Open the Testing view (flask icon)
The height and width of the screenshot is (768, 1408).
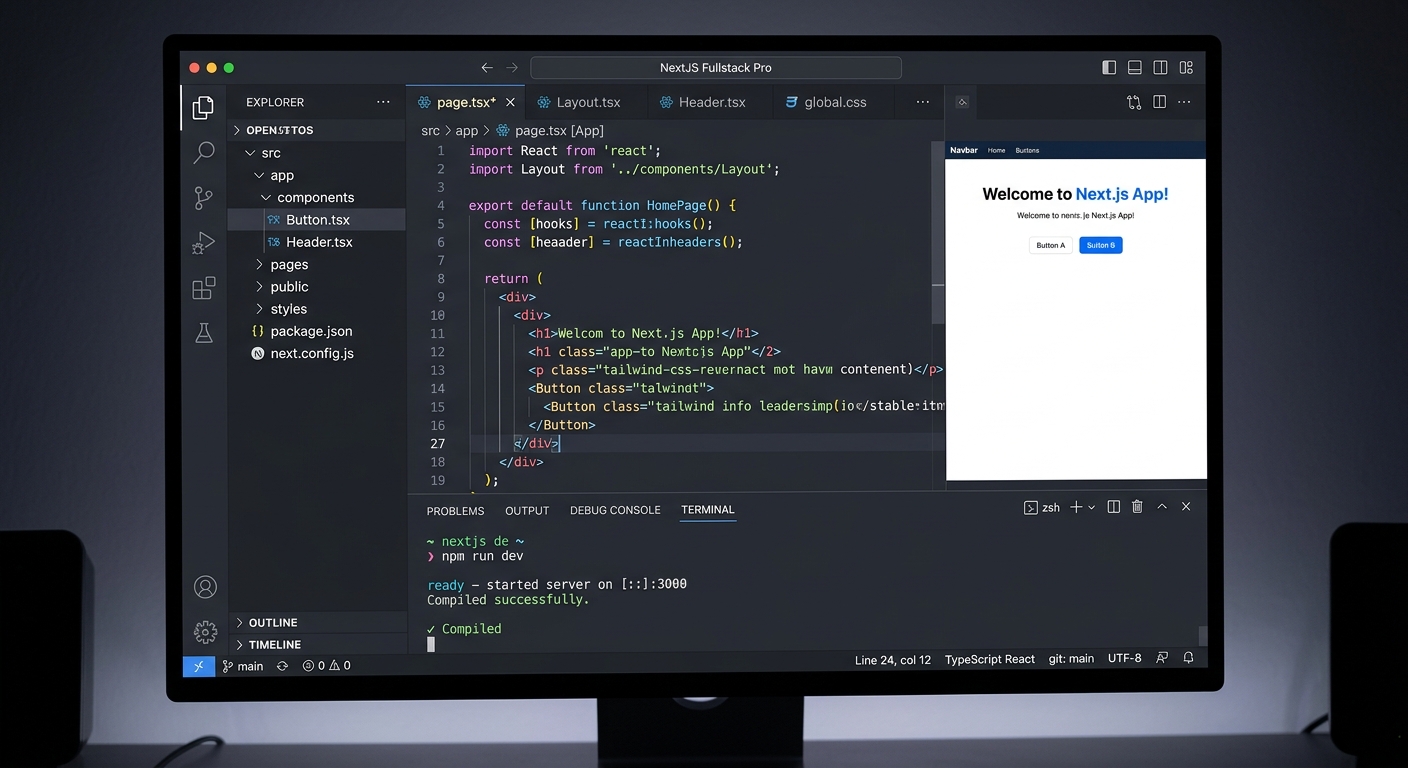pyautogui.click(x=204, y=332)
